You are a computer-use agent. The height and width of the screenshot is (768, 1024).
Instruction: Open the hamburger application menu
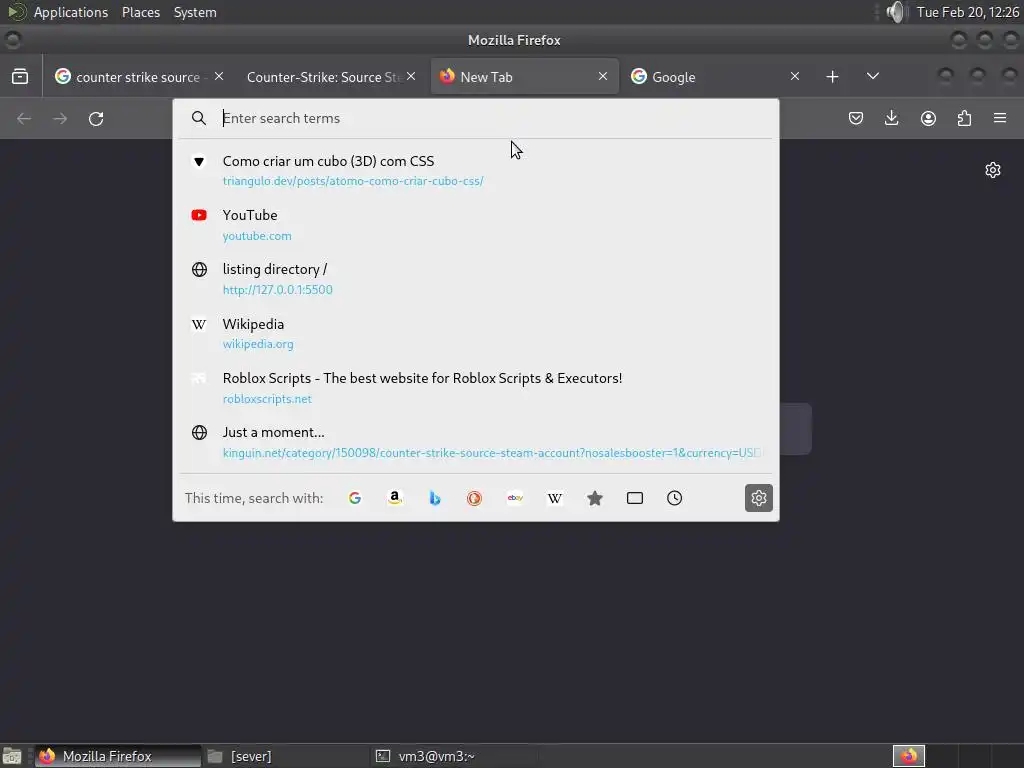point(1000,118)
